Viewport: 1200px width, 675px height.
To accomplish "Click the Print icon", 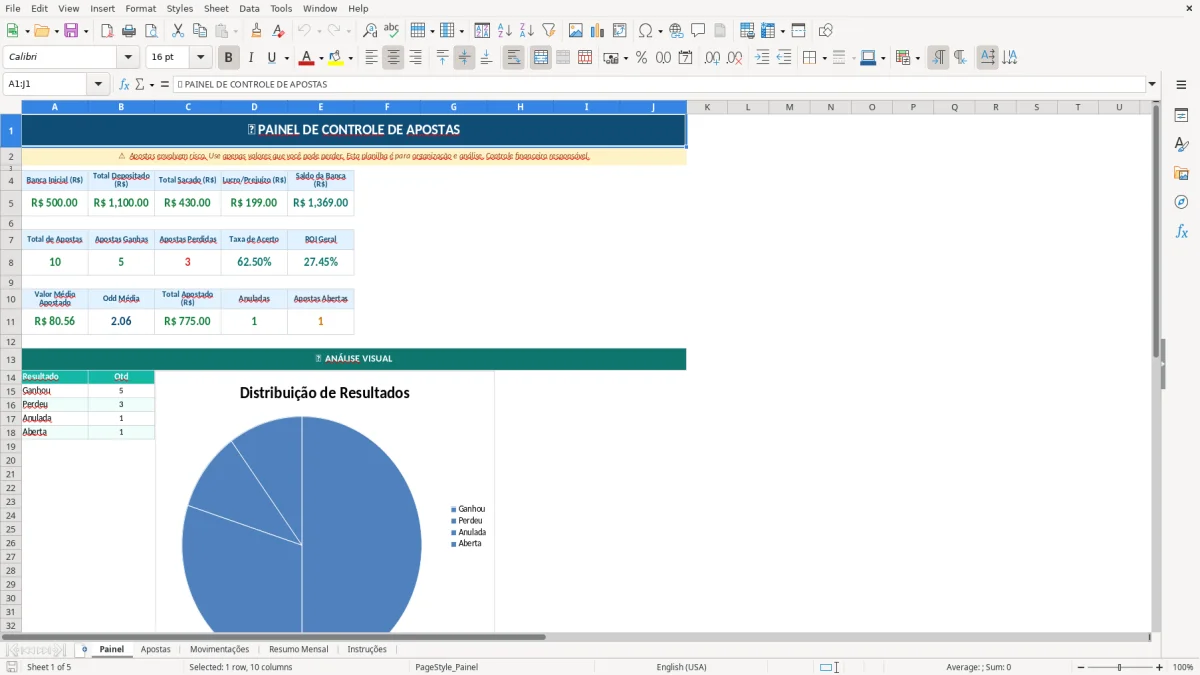I will click(129, 31).
